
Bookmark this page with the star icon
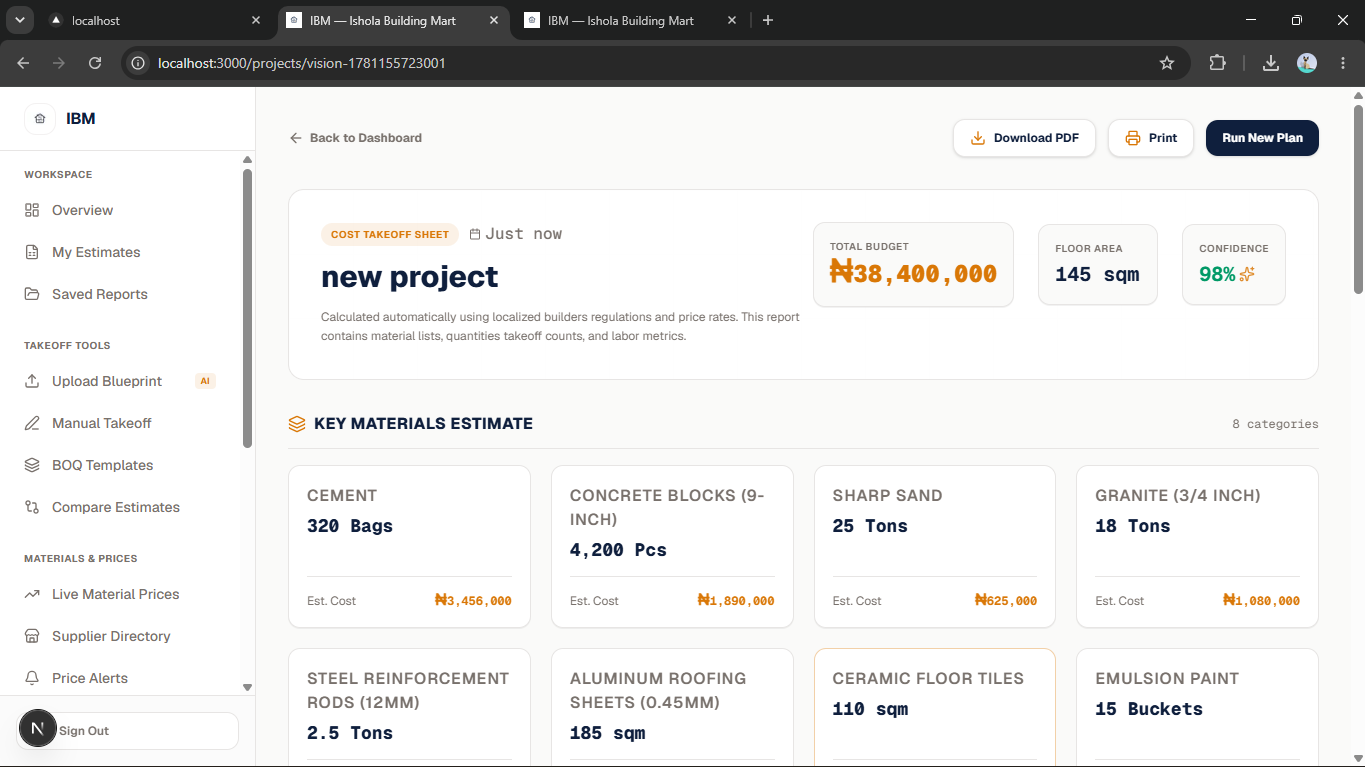coord(1167,63)
